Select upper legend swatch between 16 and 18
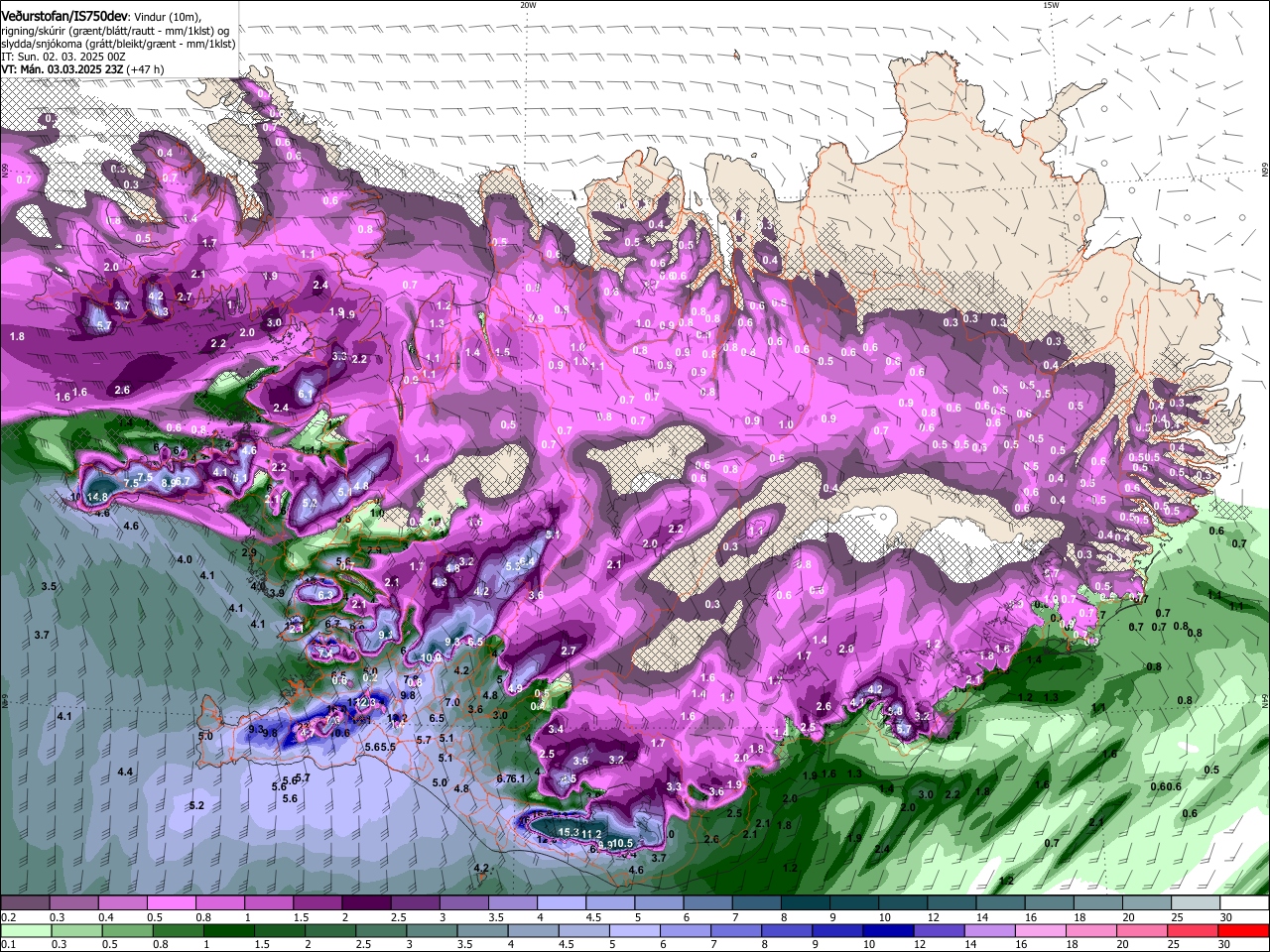Screen dimensions: 1270x952 (1048, 903)
